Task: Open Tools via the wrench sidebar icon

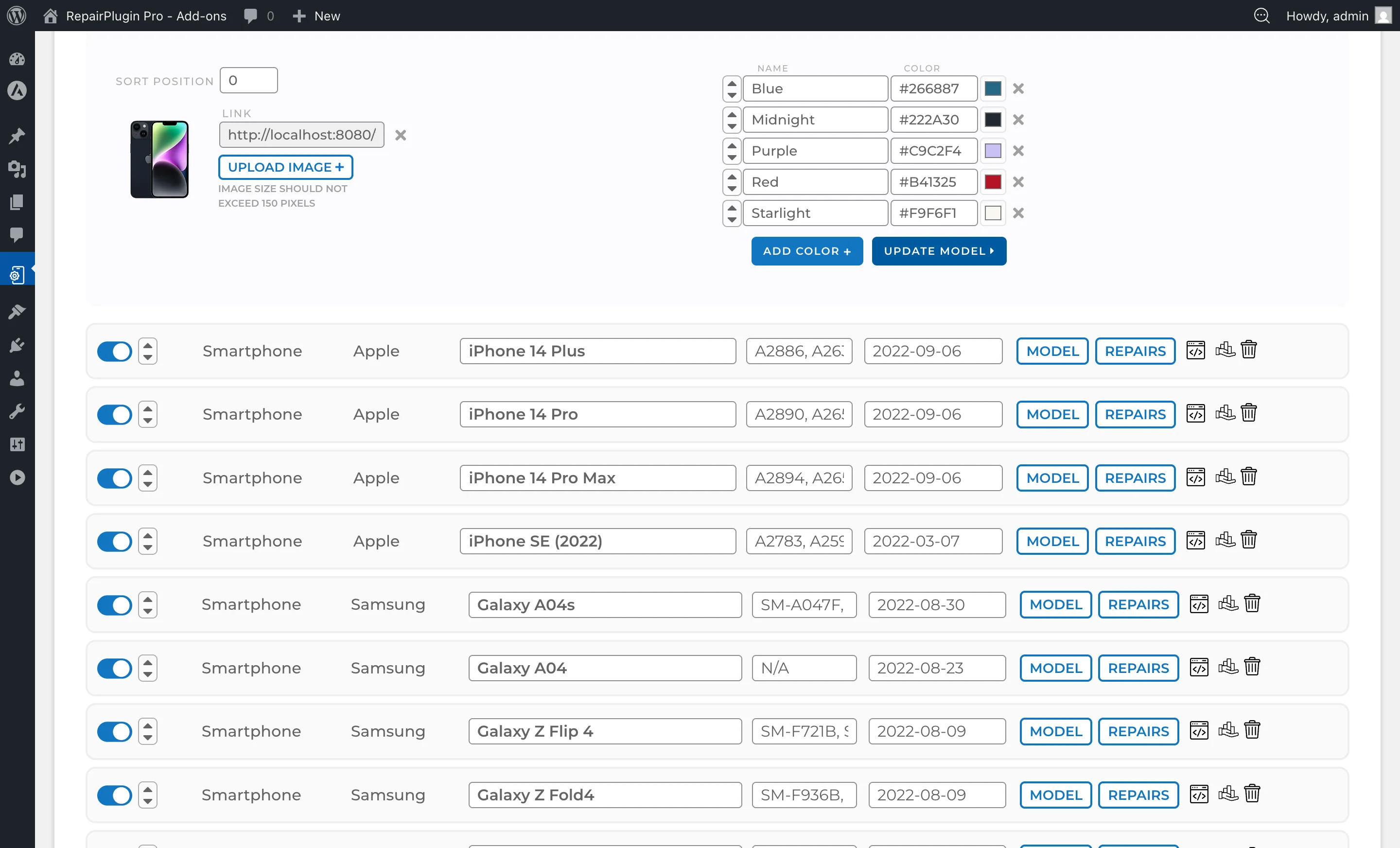Action: tap(17, 411)
